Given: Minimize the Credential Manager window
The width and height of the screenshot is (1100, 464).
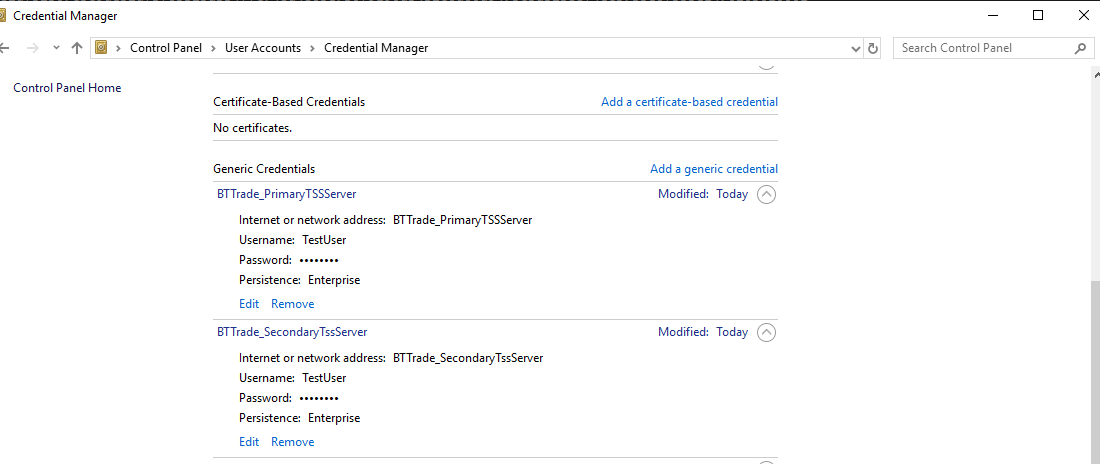Looking at the screenshot, I should (x=993, y=15).
